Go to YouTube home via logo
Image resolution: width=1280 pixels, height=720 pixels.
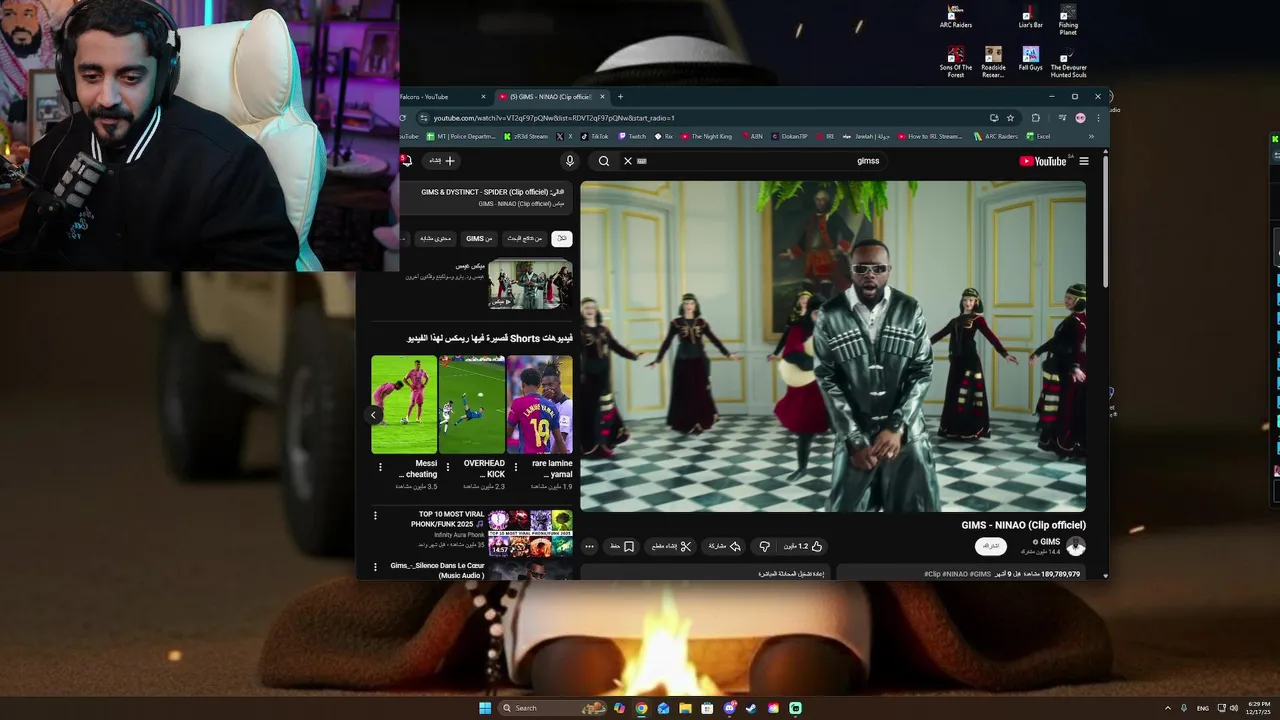pos(1042,161)
